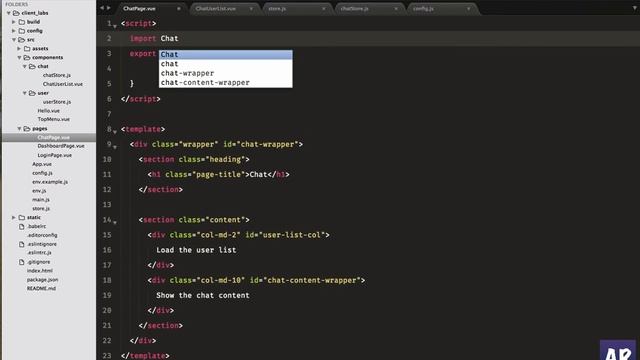Choose 'chat-content-wrapper' from autocomplete list
This screenshot has width=640, height=360.
pos(226,83)
